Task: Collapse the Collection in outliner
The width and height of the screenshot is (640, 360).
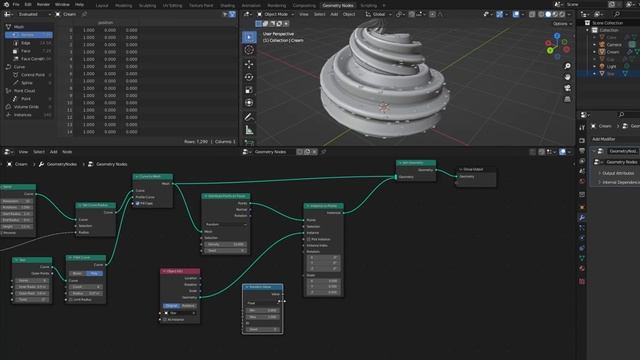Action: [x=588, y=30]
